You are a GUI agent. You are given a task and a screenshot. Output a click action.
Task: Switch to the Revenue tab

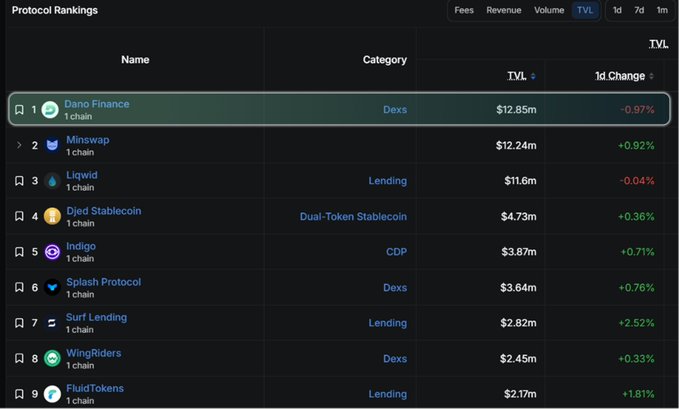[x=504, y=10]
